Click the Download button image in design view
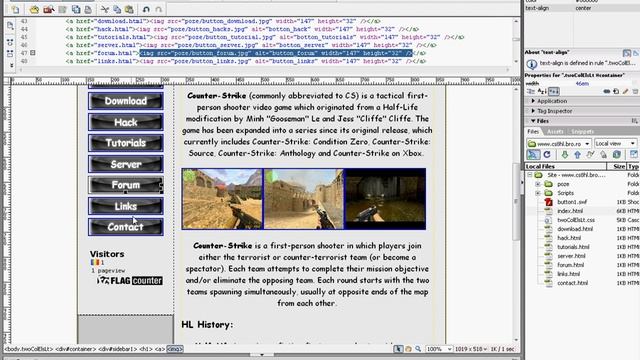Viewport: 640px width, 360px height. coord(126,101)
